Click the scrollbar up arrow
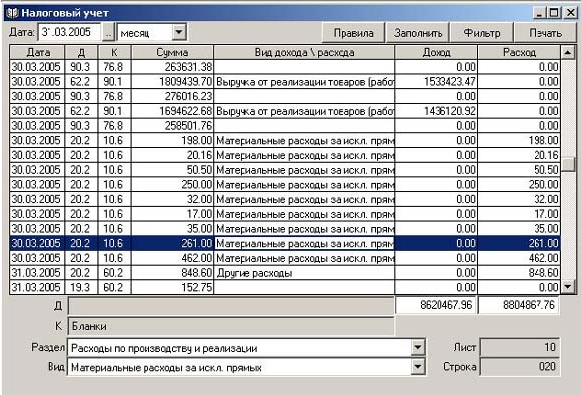Screen dimensions: 581x395 [568, 53]
